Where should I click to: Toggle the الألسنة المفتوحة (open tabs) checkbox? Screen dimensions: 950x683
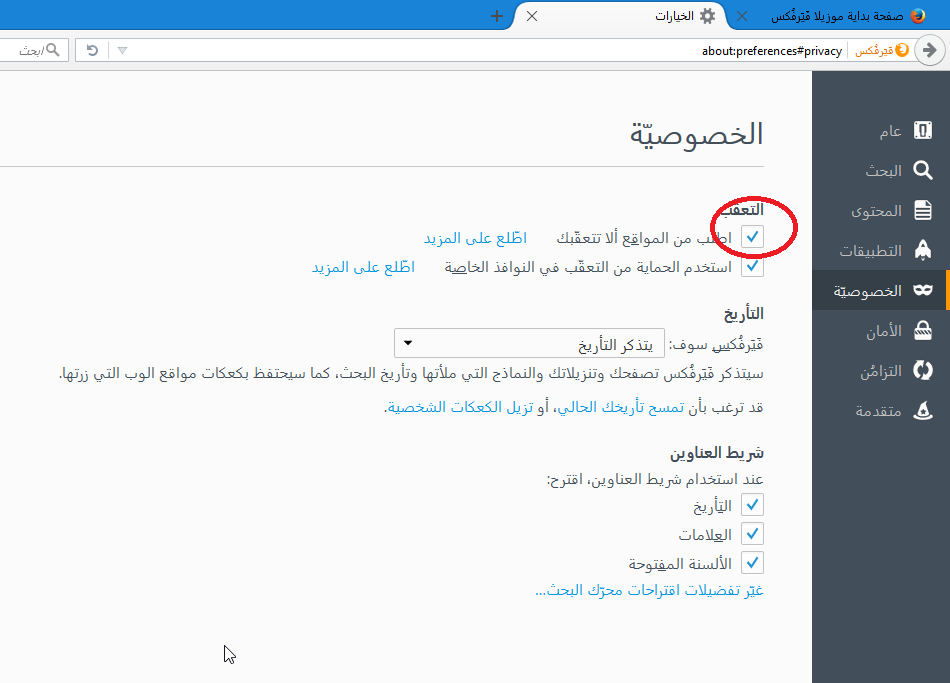click(752, 563)
